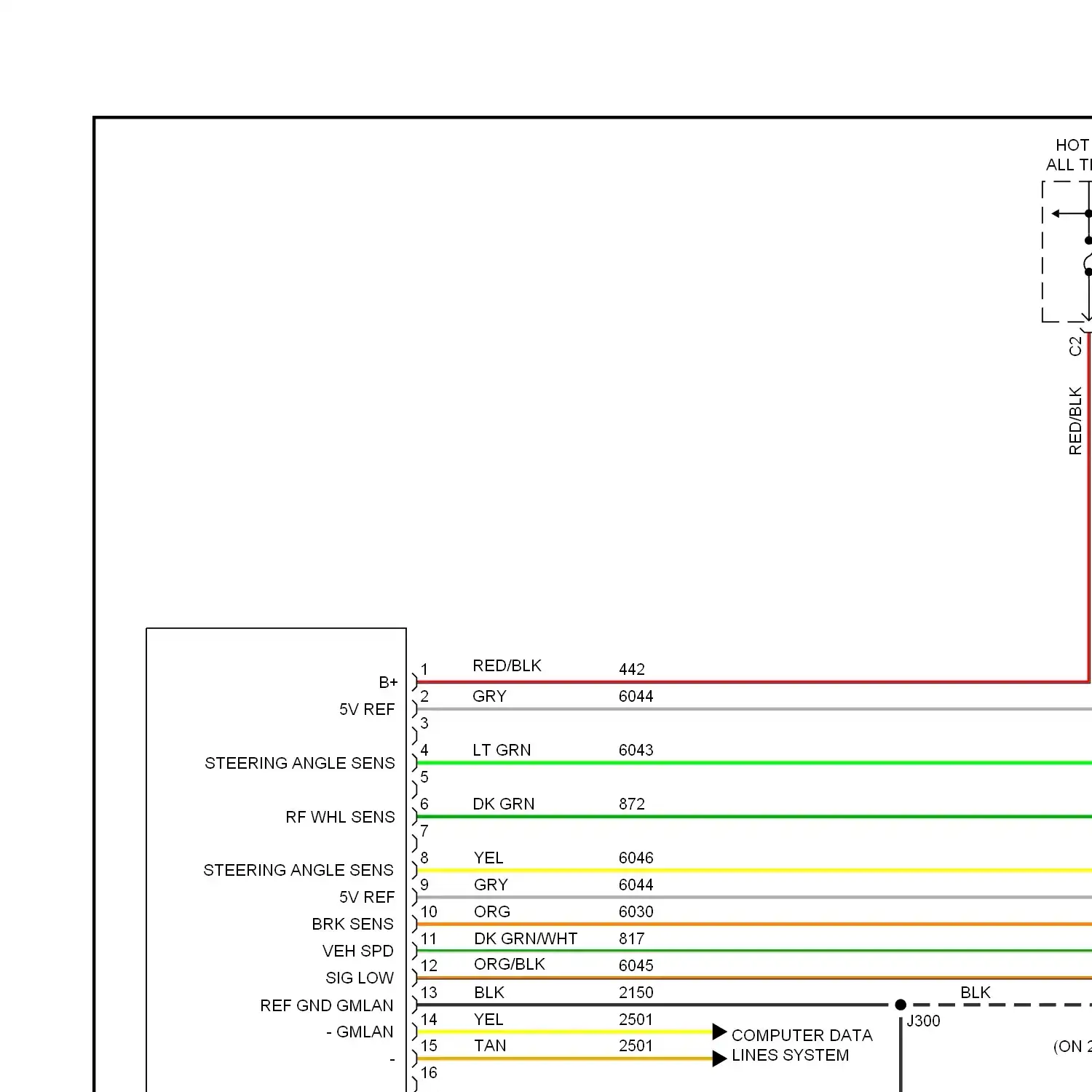Select the J300 splice junction dot
This screenshot has height=1092, width=1092.
click(x=901, y=1005)
